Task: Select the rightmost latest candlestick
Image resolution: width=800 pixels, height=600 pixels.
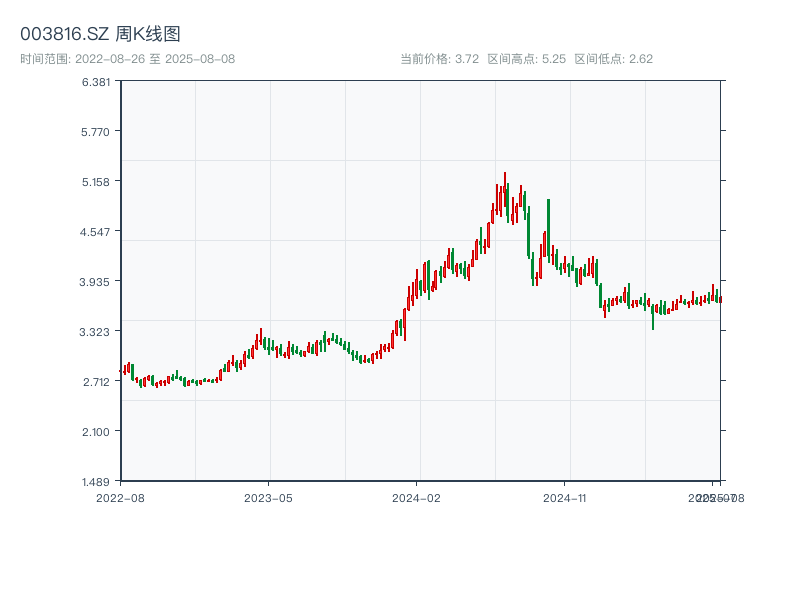Action: coord(720,298)
